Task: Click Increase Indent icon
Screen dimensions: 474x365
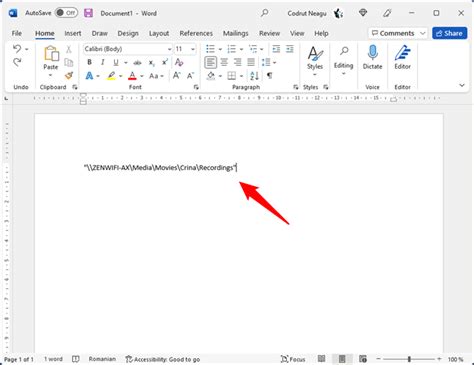Action: coord(290,49)
